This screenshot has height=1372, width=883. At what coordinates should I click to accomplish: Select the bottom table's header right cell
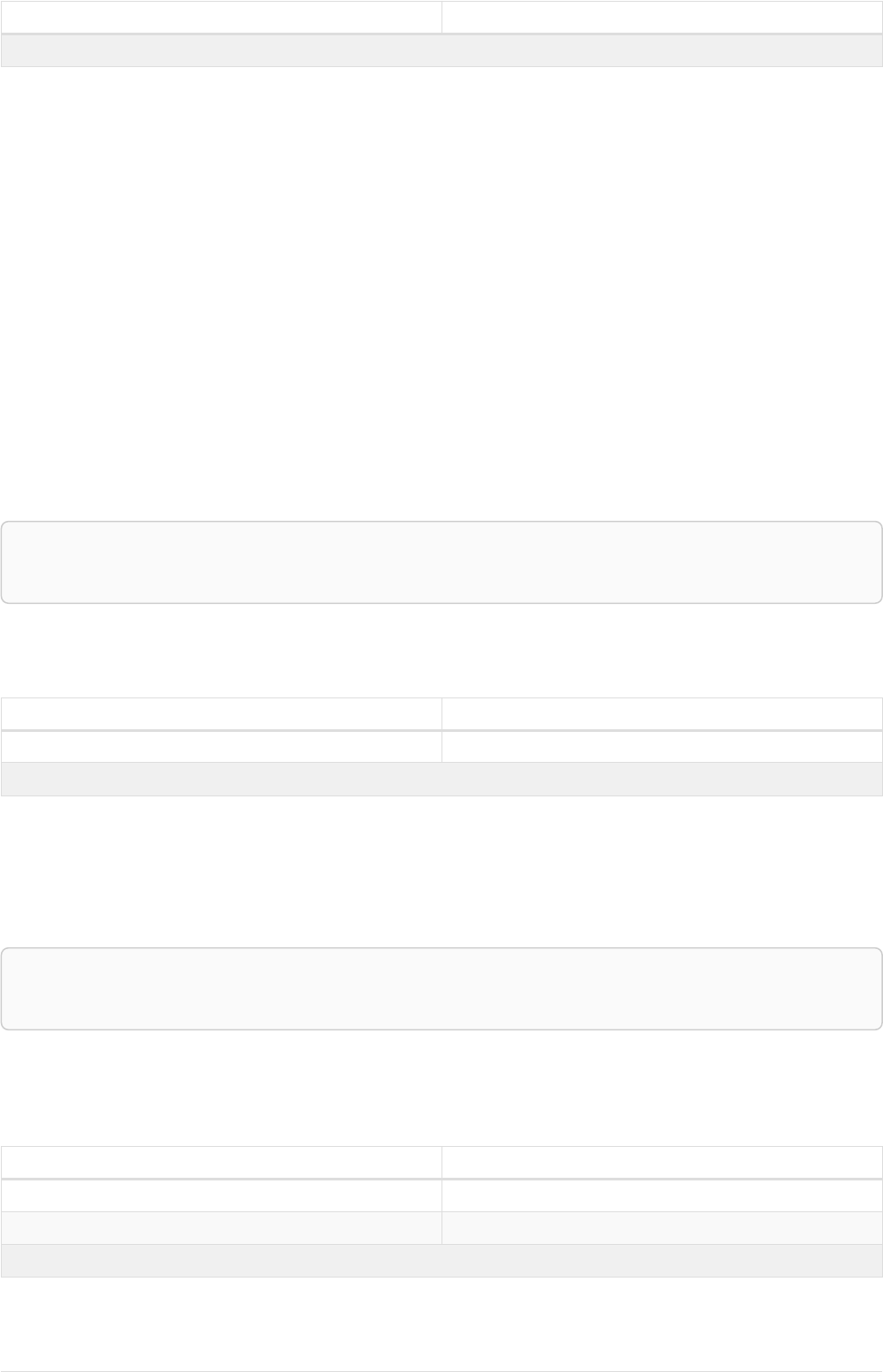click(x=661, y=1162)
